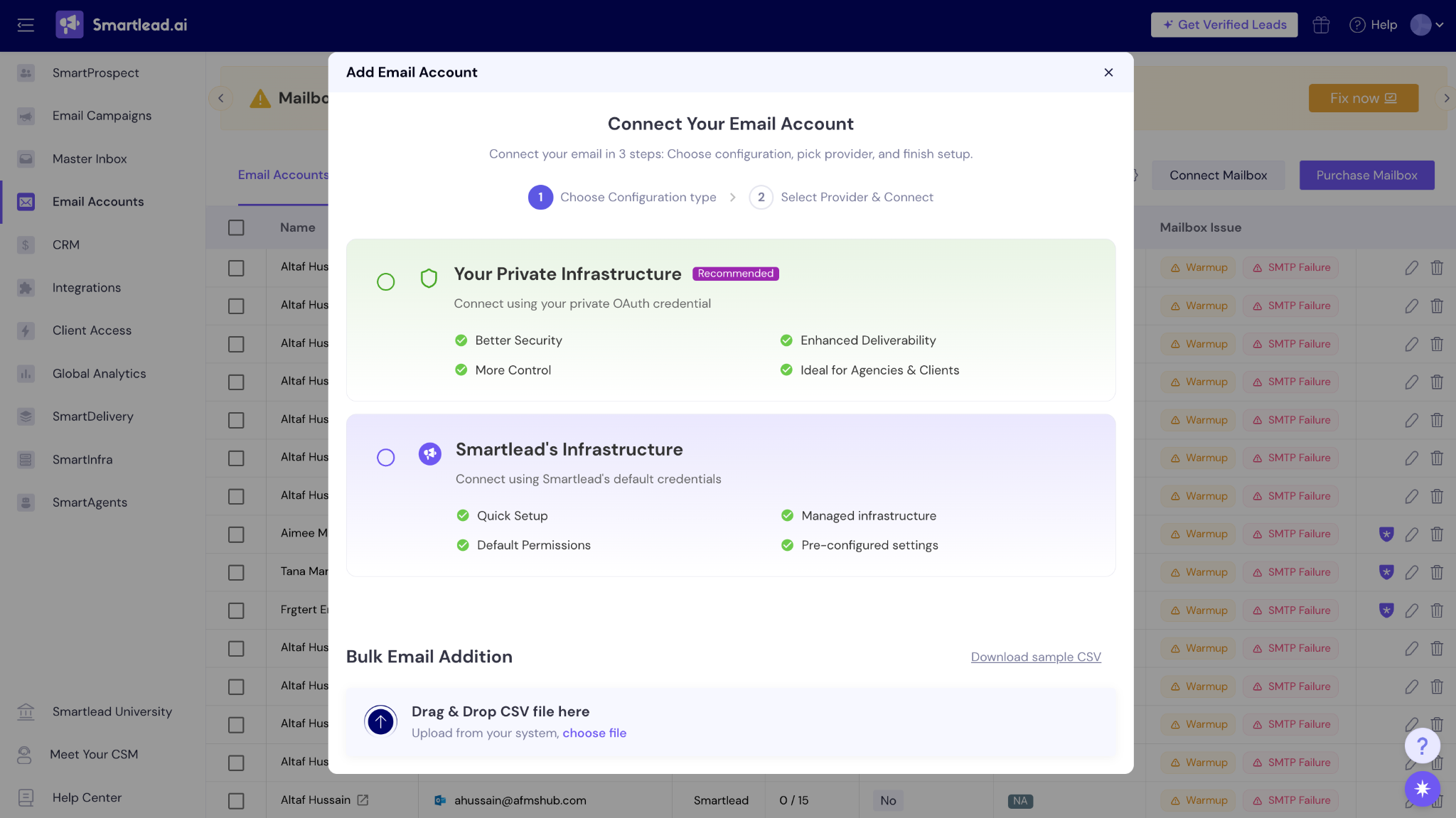Viewport: 1456px width, 818px height.
Task: Click the banner's left chevron arrow
Action: [220, 98]
